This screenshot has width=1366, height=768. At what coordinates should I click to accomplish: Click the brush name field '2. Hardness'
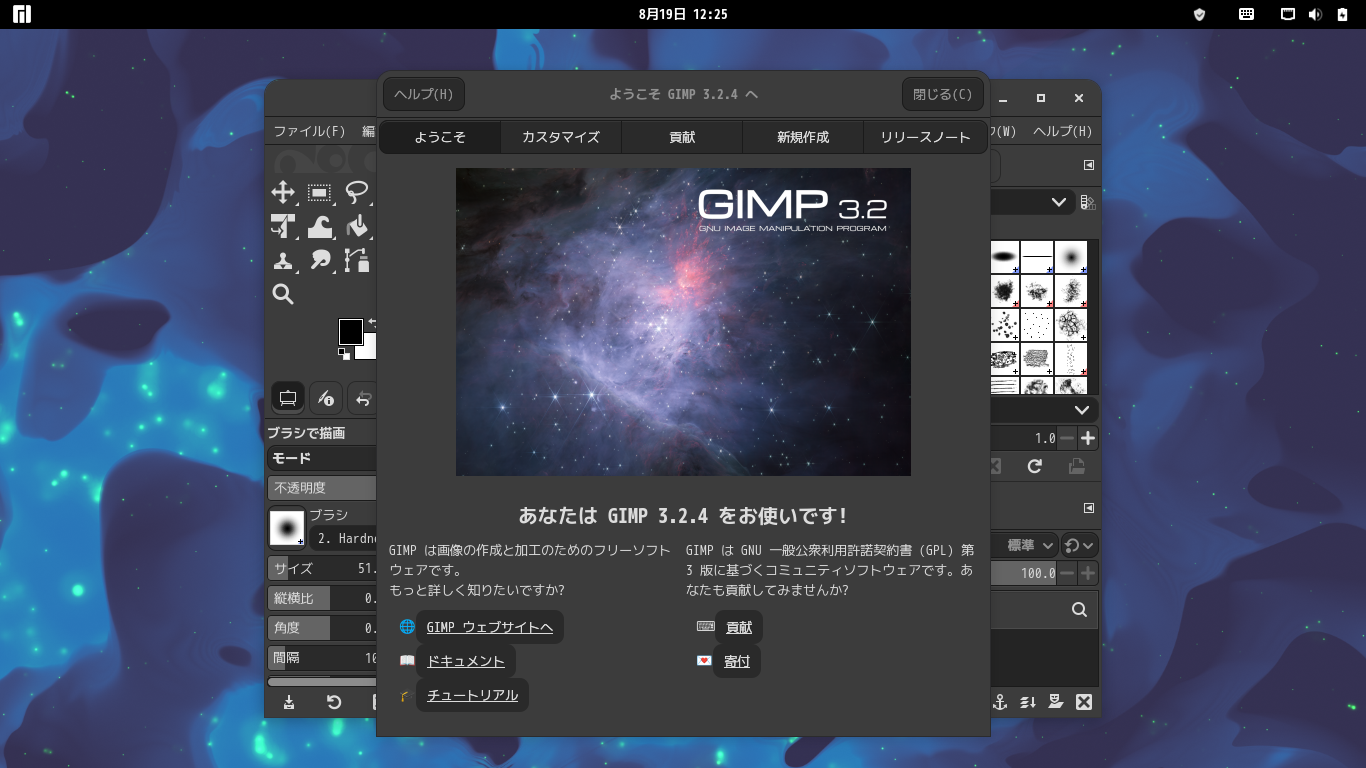click(x=343, y=538)
